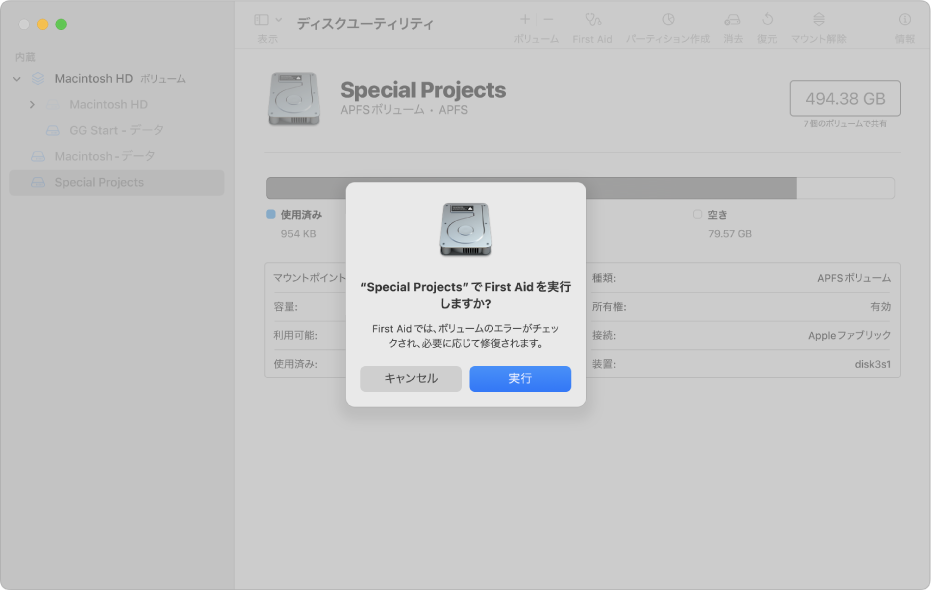931x593 pixels.
Task: Click the Appleファブリック connection value
Action: pyautogui.click(x=849, y=335)
